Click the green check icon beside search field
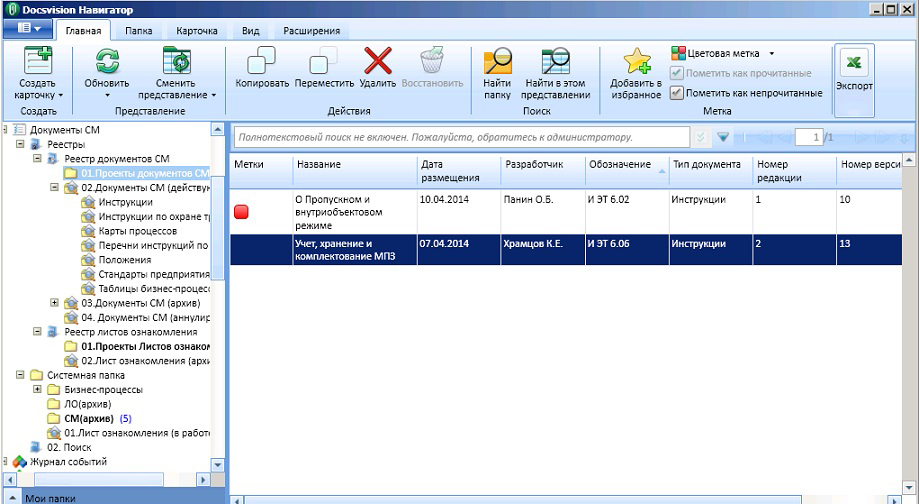The width and height of the screenshot is (919, 504). point(700,137)
